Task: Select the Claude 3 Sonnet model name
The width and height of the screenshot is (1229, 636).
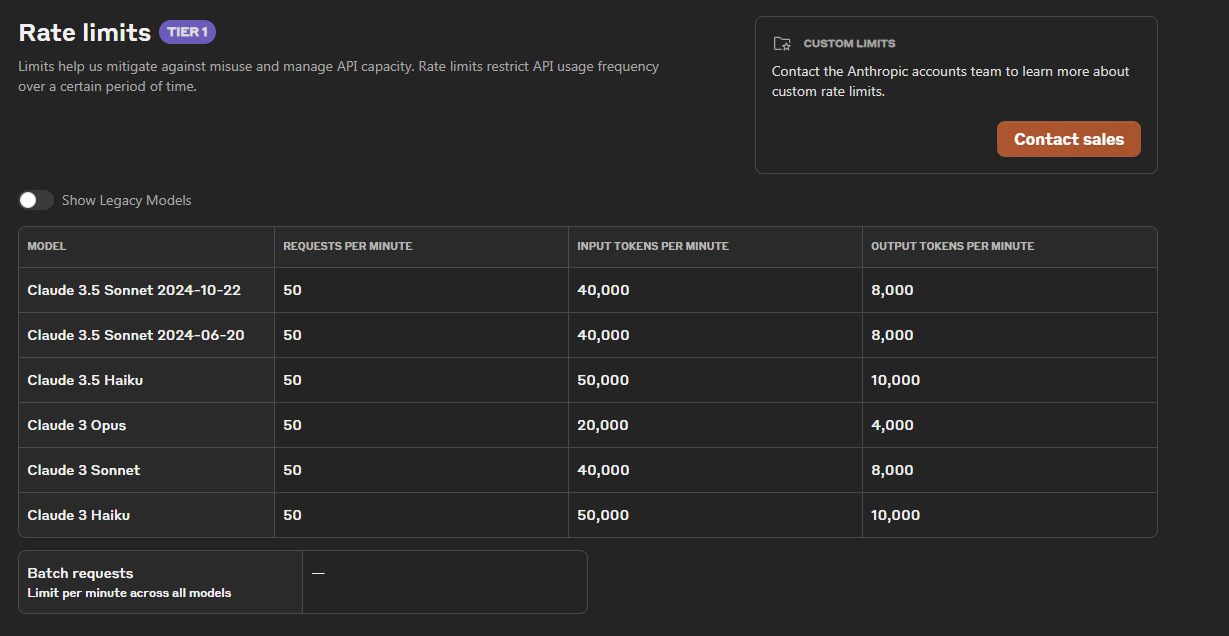Action: pyautogui.click(x=84, y=470)
